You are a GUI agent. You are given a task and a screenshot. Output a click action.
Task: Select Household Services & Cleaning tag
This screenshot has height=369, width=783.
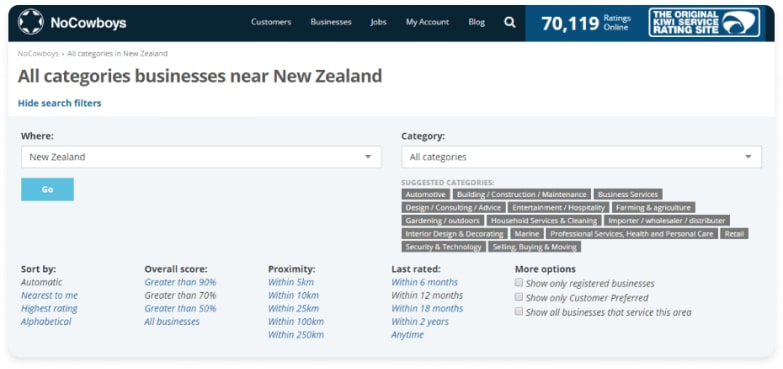coord(544,220)
